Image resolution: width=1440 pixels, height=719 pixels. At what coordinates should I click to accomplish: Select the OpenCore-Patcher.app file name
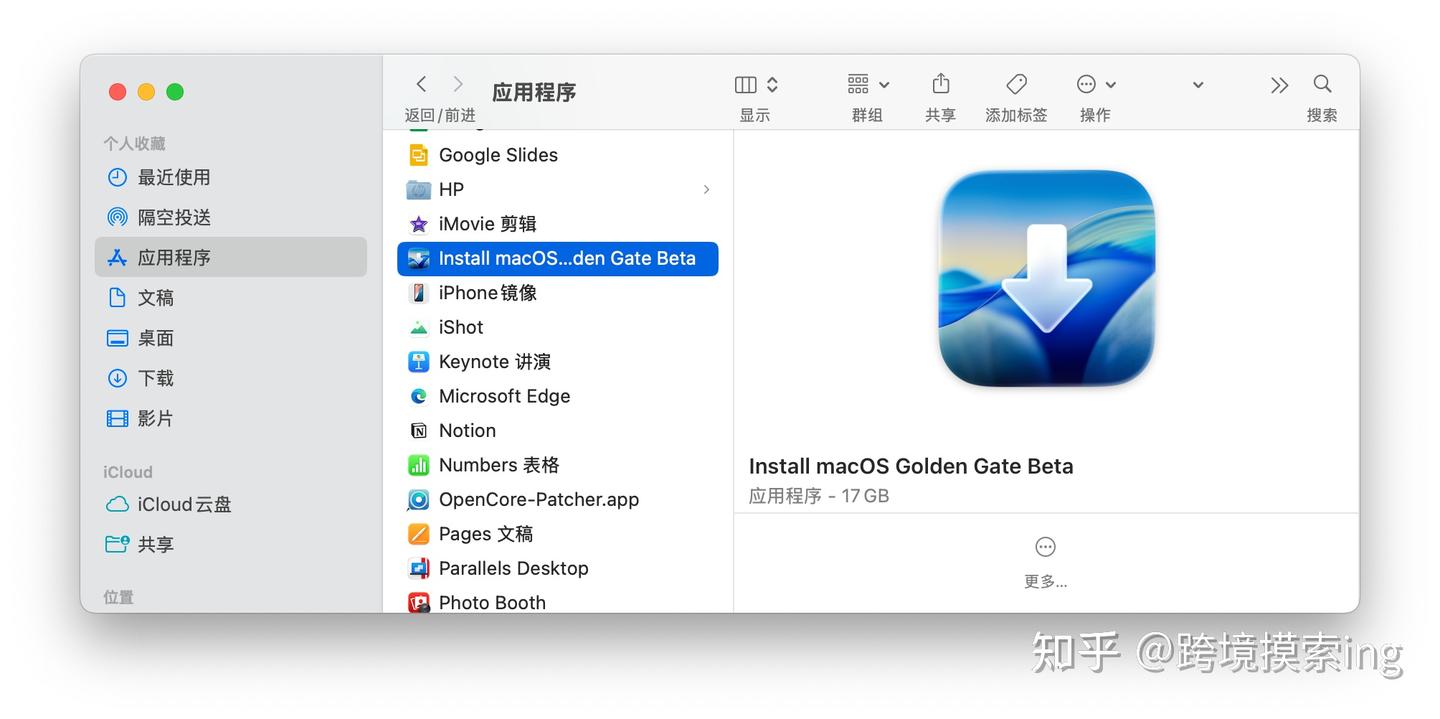tap(539, 499)
